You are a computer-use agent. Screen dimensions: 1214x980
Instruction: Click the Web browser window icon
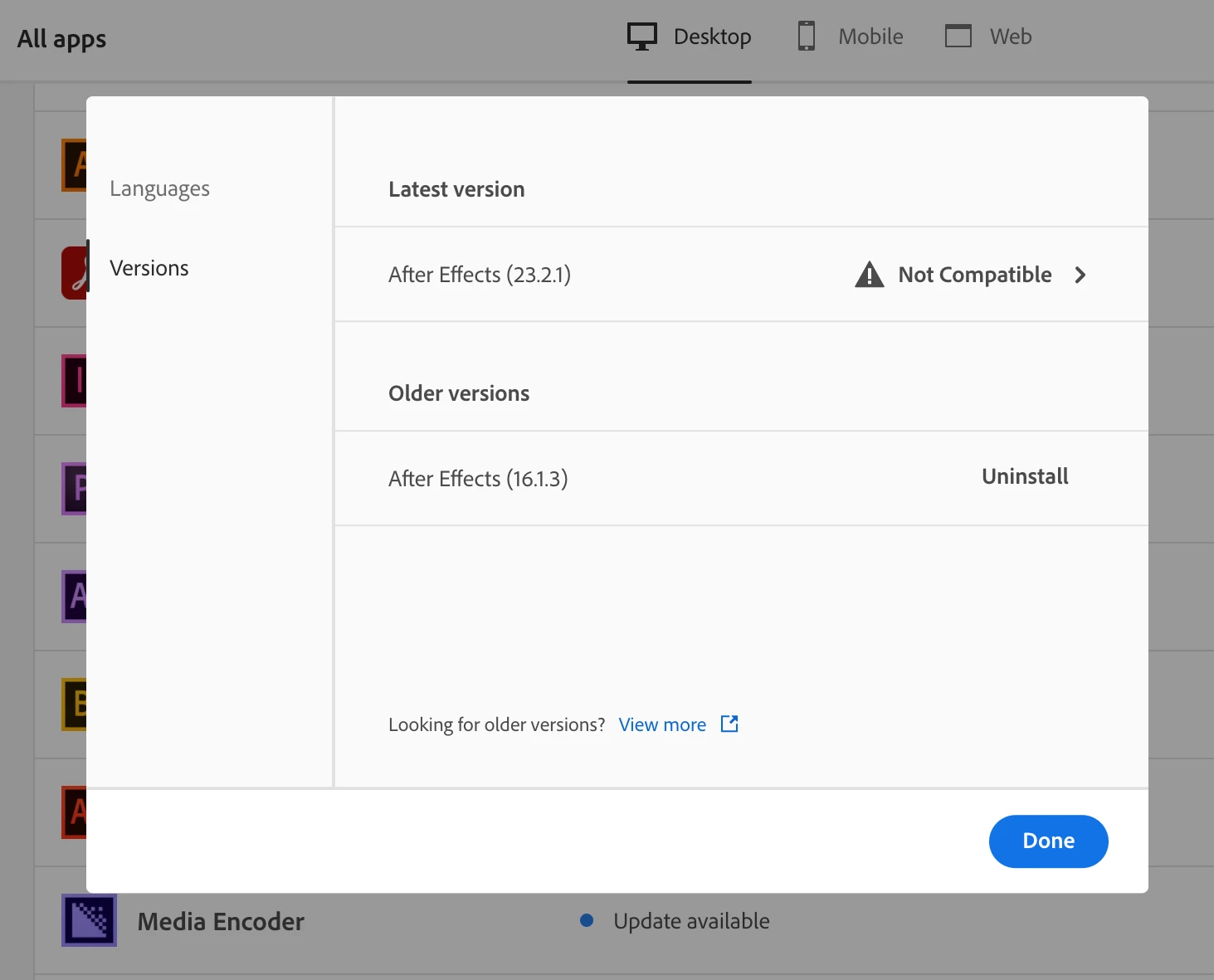click(x=958, y=37)
